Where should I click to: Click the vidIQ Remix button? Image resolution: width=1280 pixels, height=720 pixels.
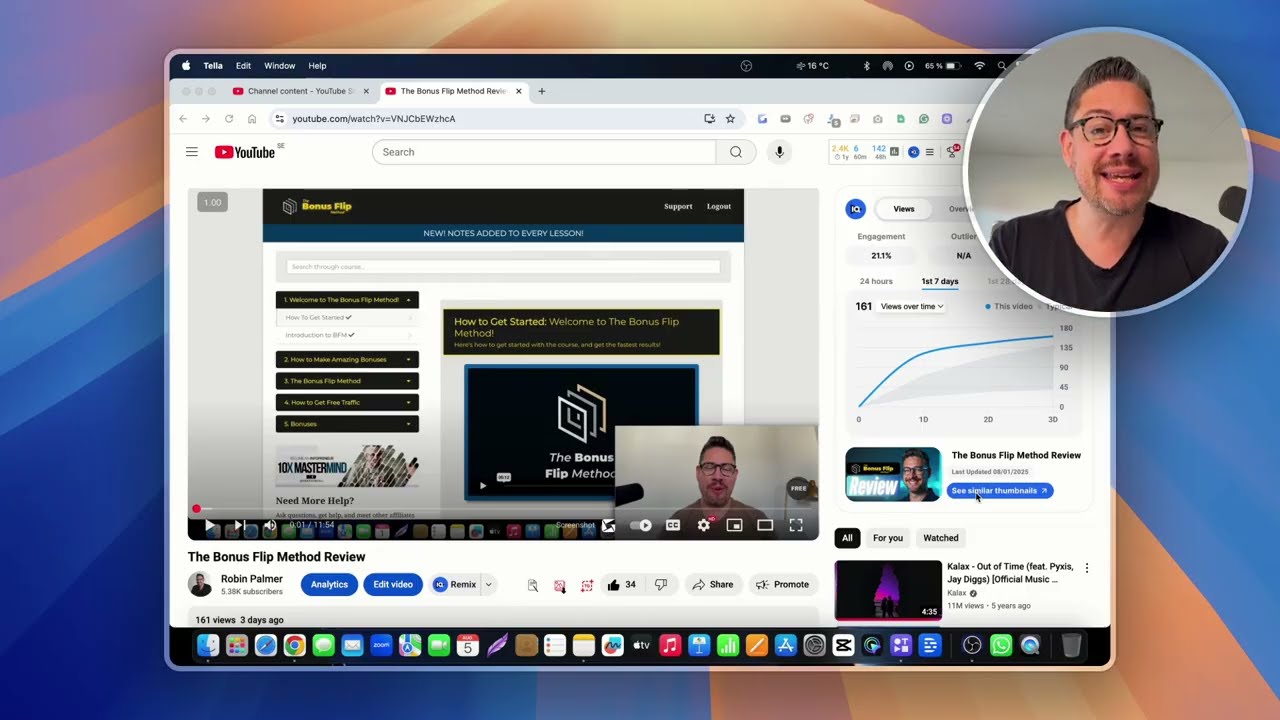click(x=455, y=584)
